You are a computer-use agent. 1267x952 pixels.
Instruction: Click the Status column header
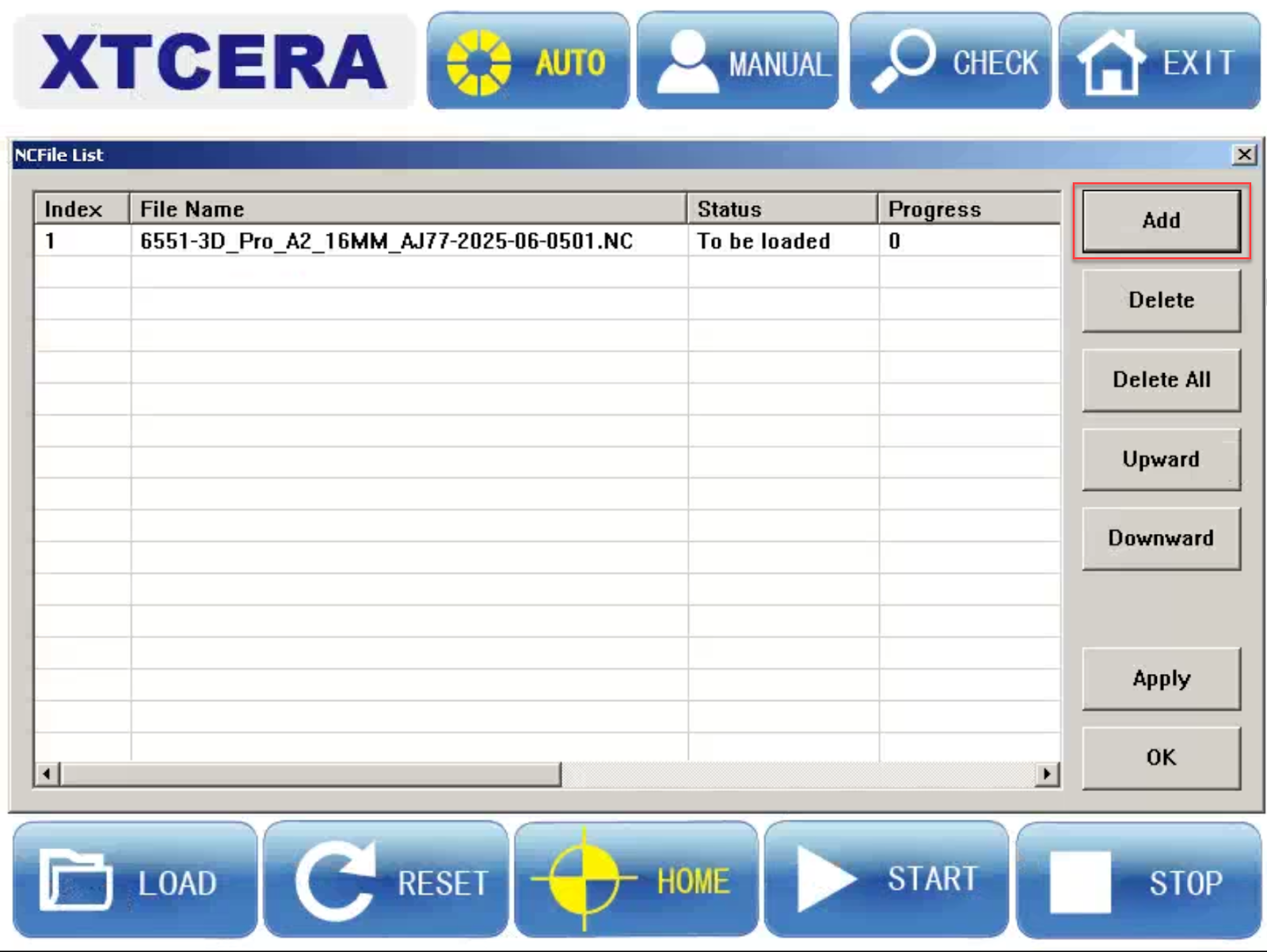point(783,209)
